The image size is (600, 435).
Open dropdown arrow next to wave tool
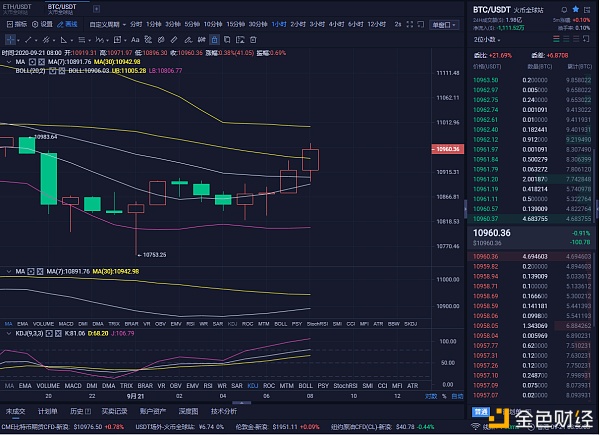[x=107, y=40]
